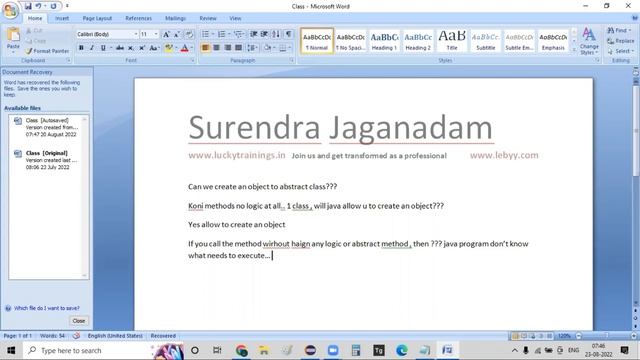640x360 pixels.
Task: Open the Change Case dropdown
Action: click(154, 48)
